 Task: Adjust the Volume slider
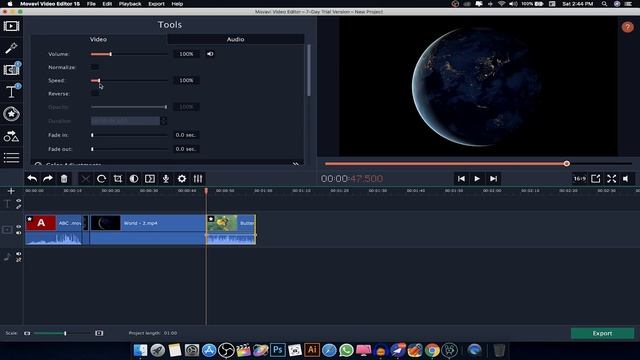pos(129,54)
